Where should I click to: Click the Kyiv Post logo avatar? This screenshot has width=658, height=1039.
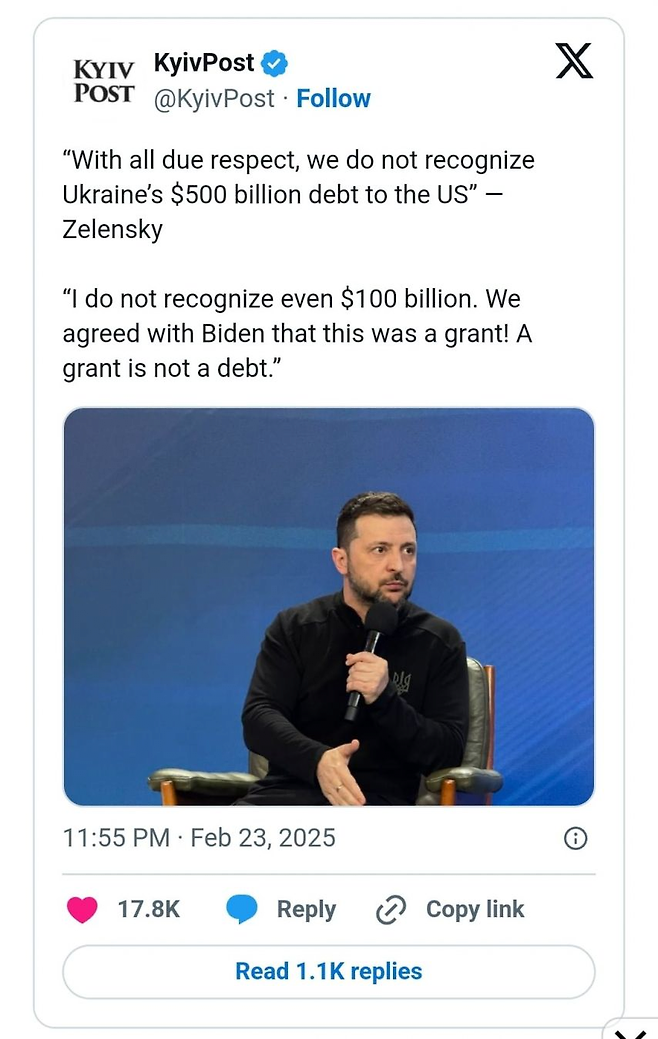[x=103, y=81]
